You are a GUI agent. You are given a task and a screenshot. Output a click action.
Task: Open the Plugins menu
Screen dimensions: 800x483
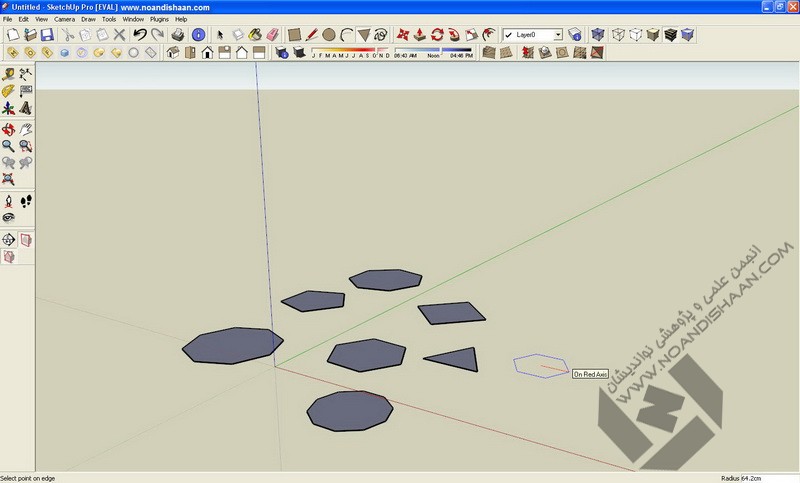[159, 19]
